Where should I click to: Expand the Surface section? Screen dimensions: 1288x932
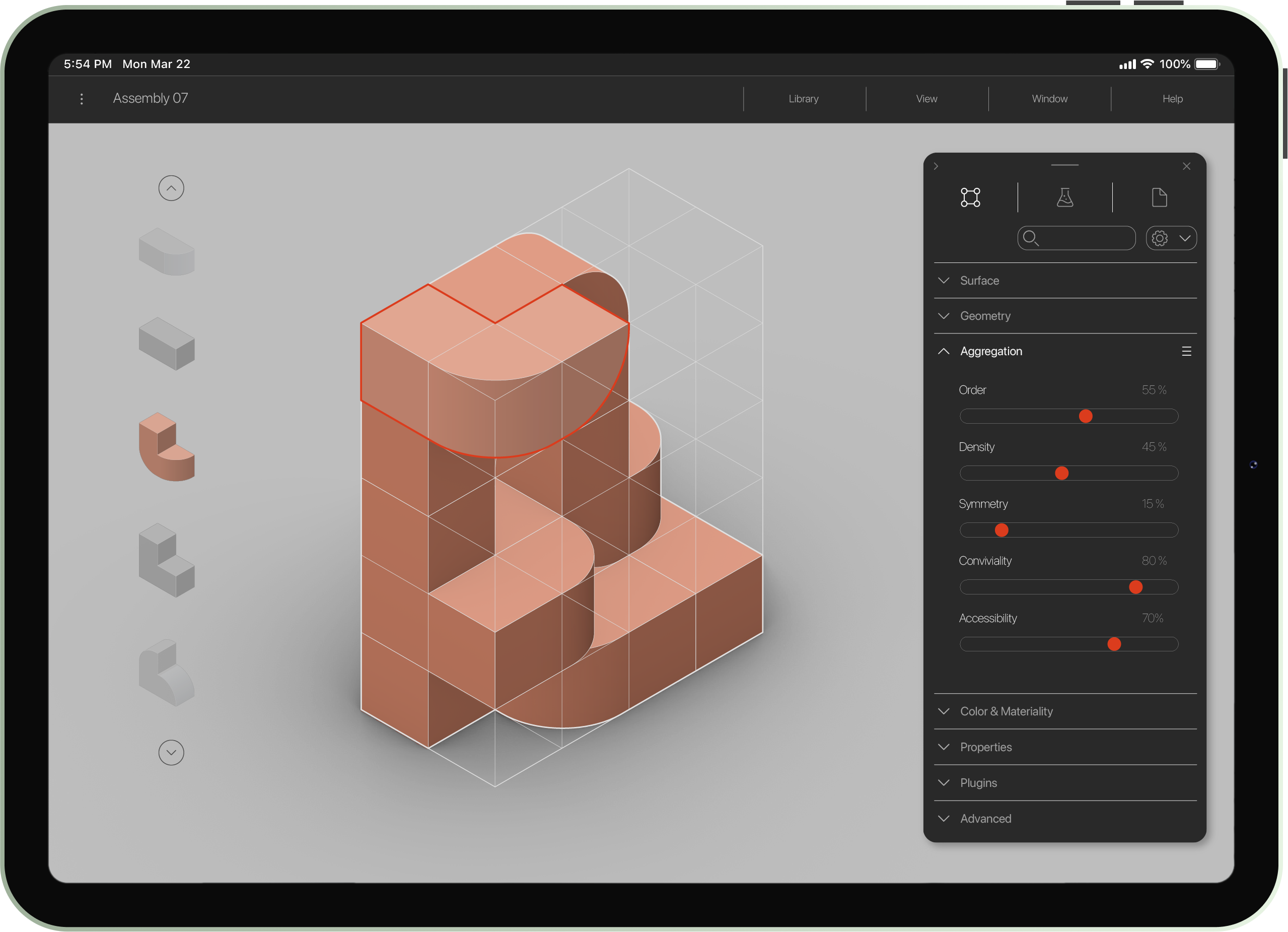tap(979, 280)
